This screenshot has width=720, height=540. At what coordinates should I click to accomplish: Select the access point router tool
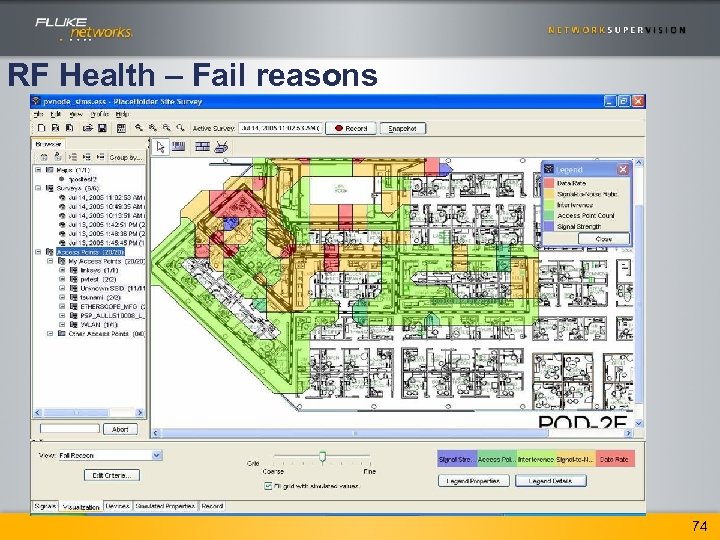[222, 147]
